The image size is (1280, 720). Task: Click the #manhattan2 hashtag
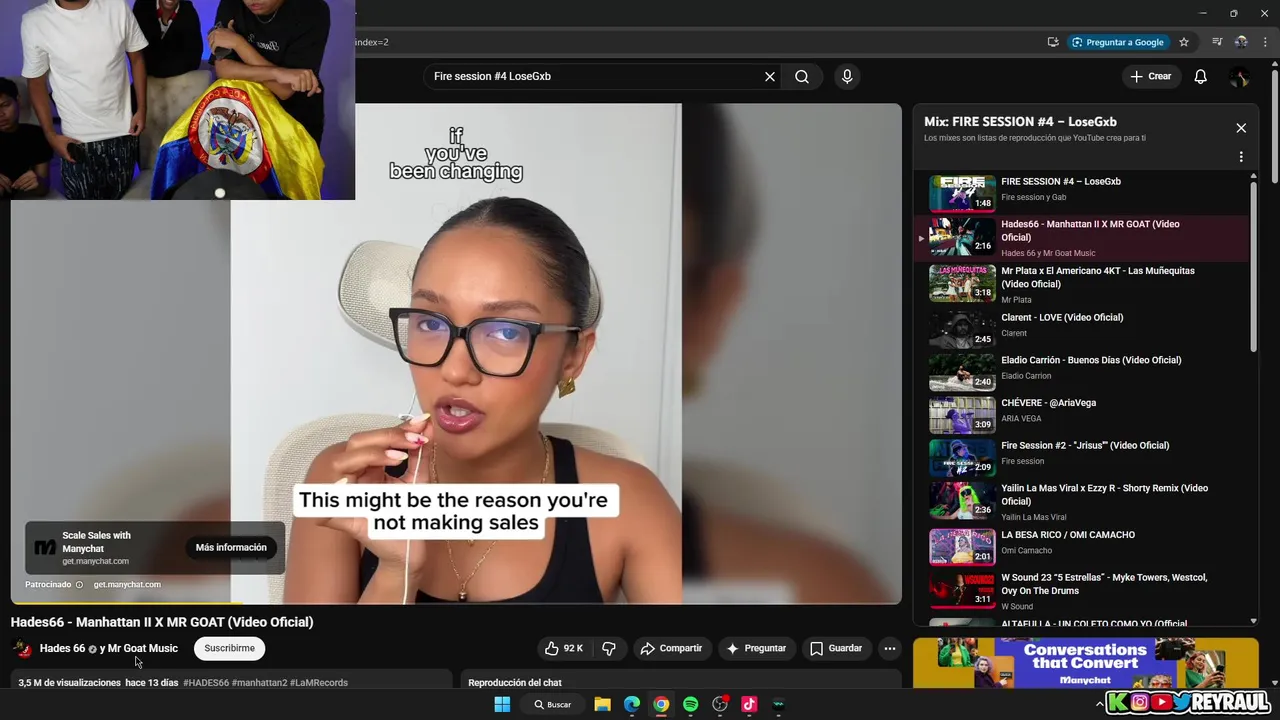coord(259,682)
